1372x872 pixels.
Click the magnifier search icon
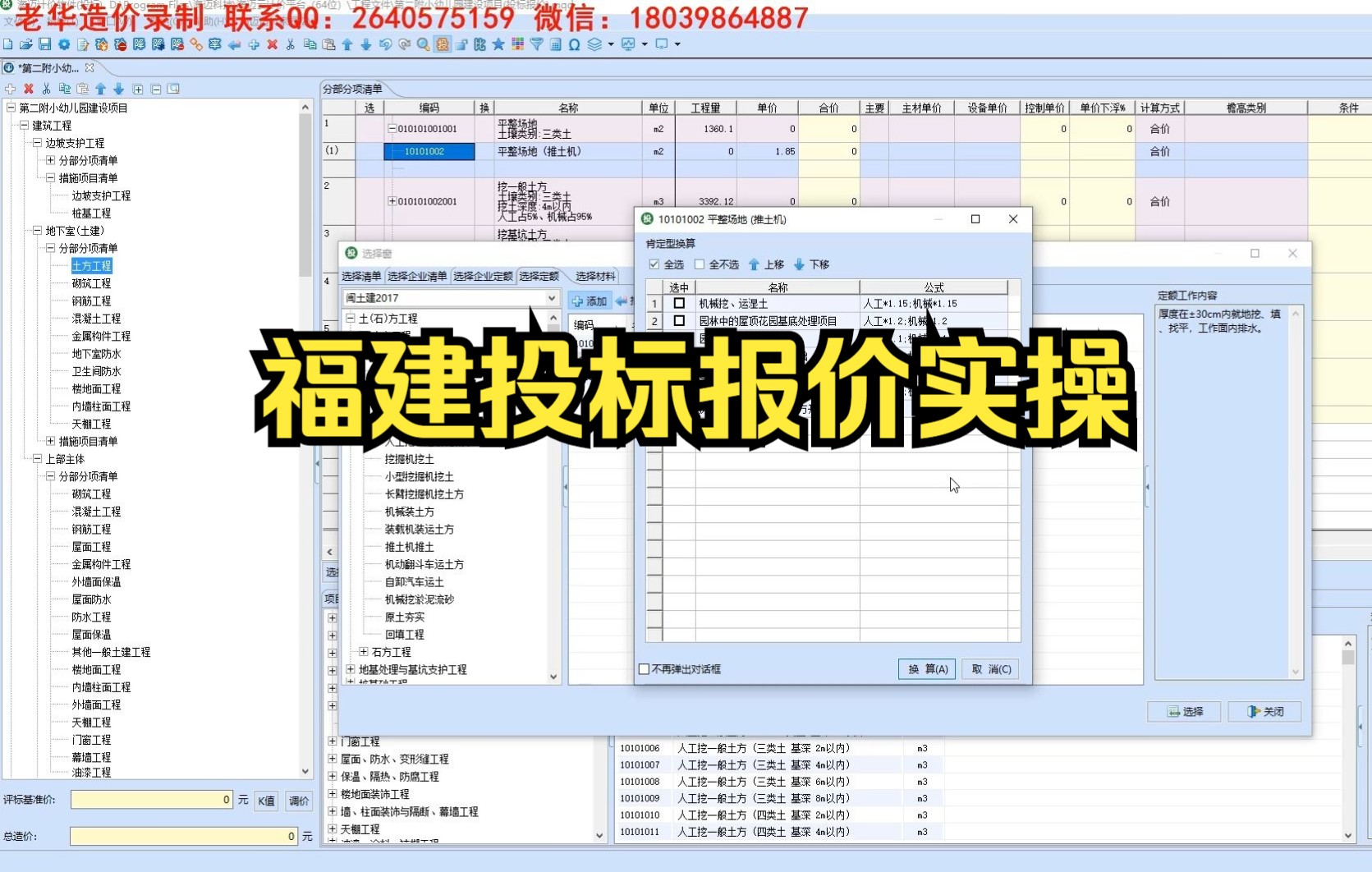423,44
